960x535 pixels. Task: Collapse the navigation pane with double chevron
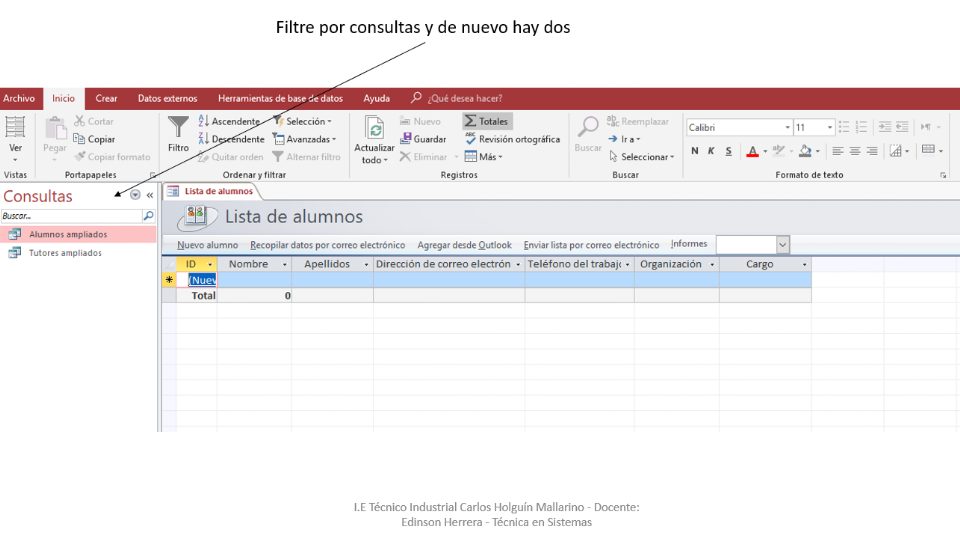tap(150, 196)
